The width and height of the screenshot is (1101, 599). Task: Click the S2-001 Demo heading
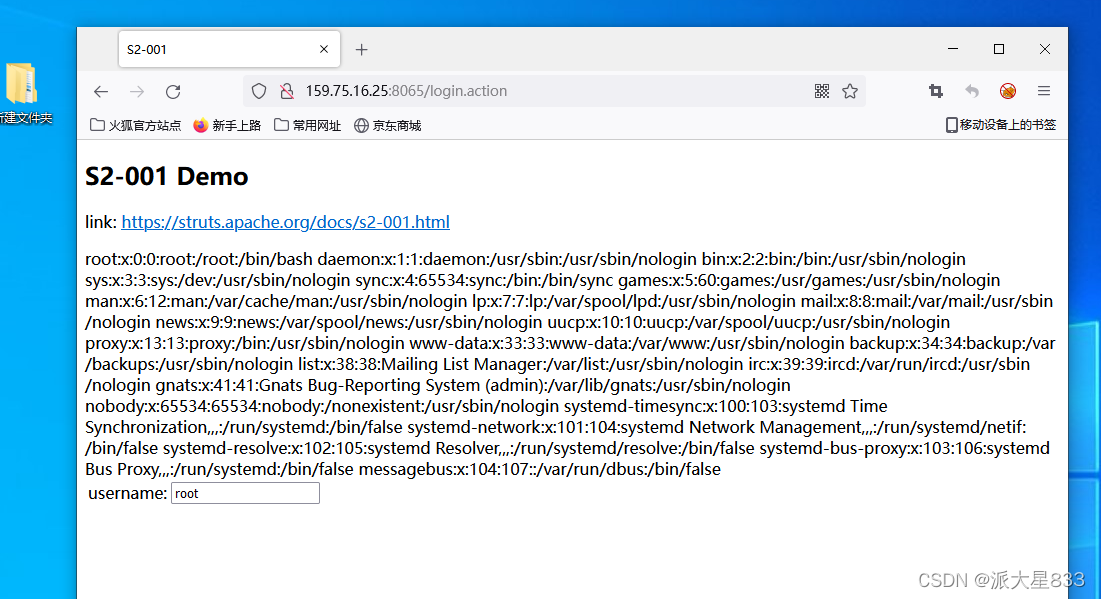(166, 176)
